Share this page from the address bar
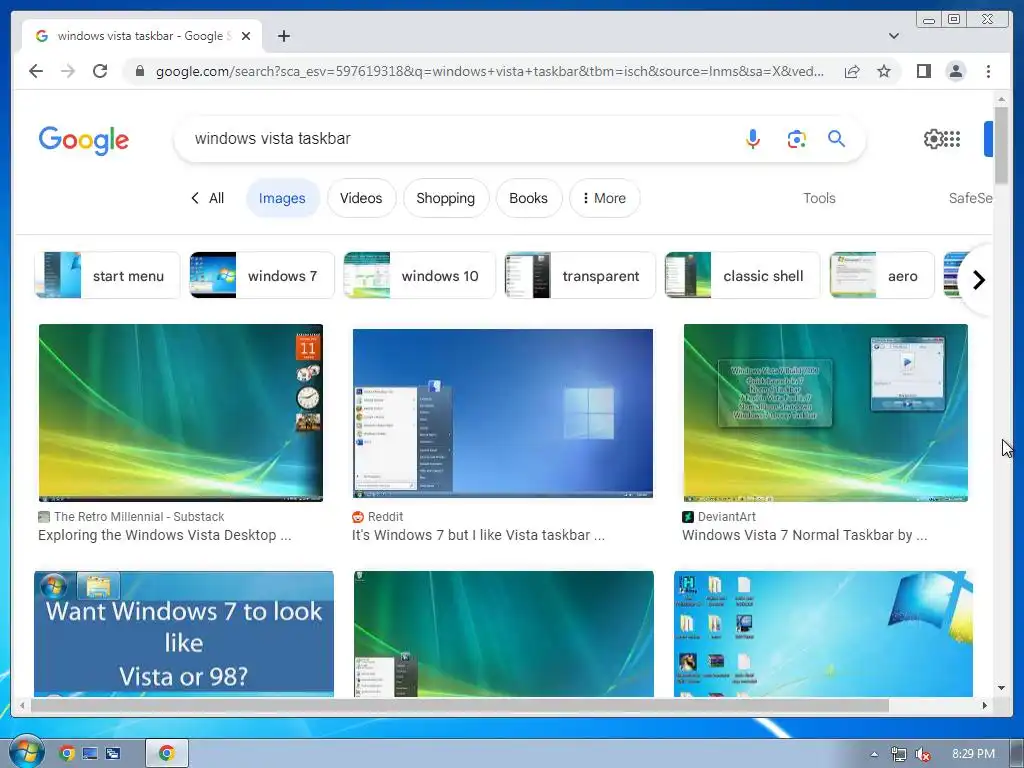The width and height of the screenshot is (1024, 768). tap(852, 71)
